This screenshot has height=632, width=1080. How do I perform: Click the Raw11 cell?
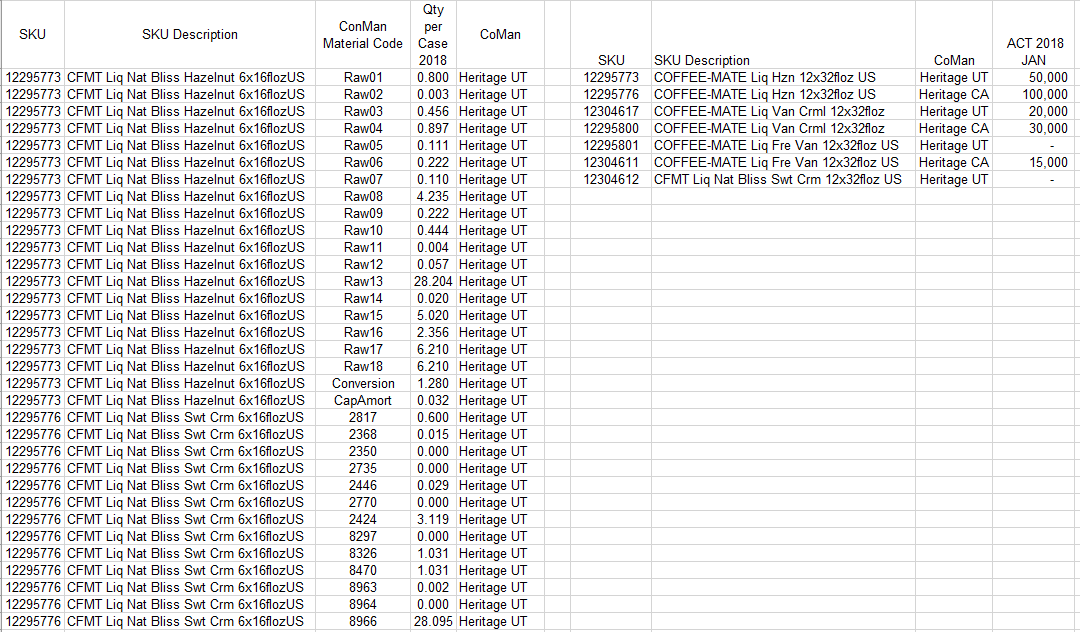(363, 247)
